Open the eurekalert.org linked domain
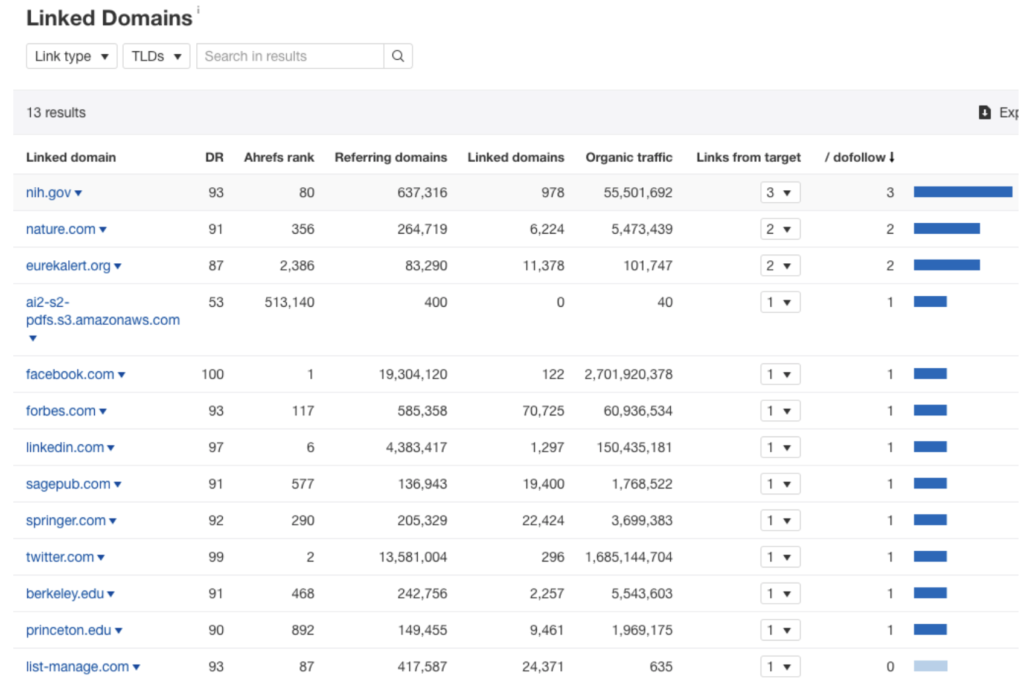The width and height of the screenshot is (1024, 681). [x=68, y=266]
